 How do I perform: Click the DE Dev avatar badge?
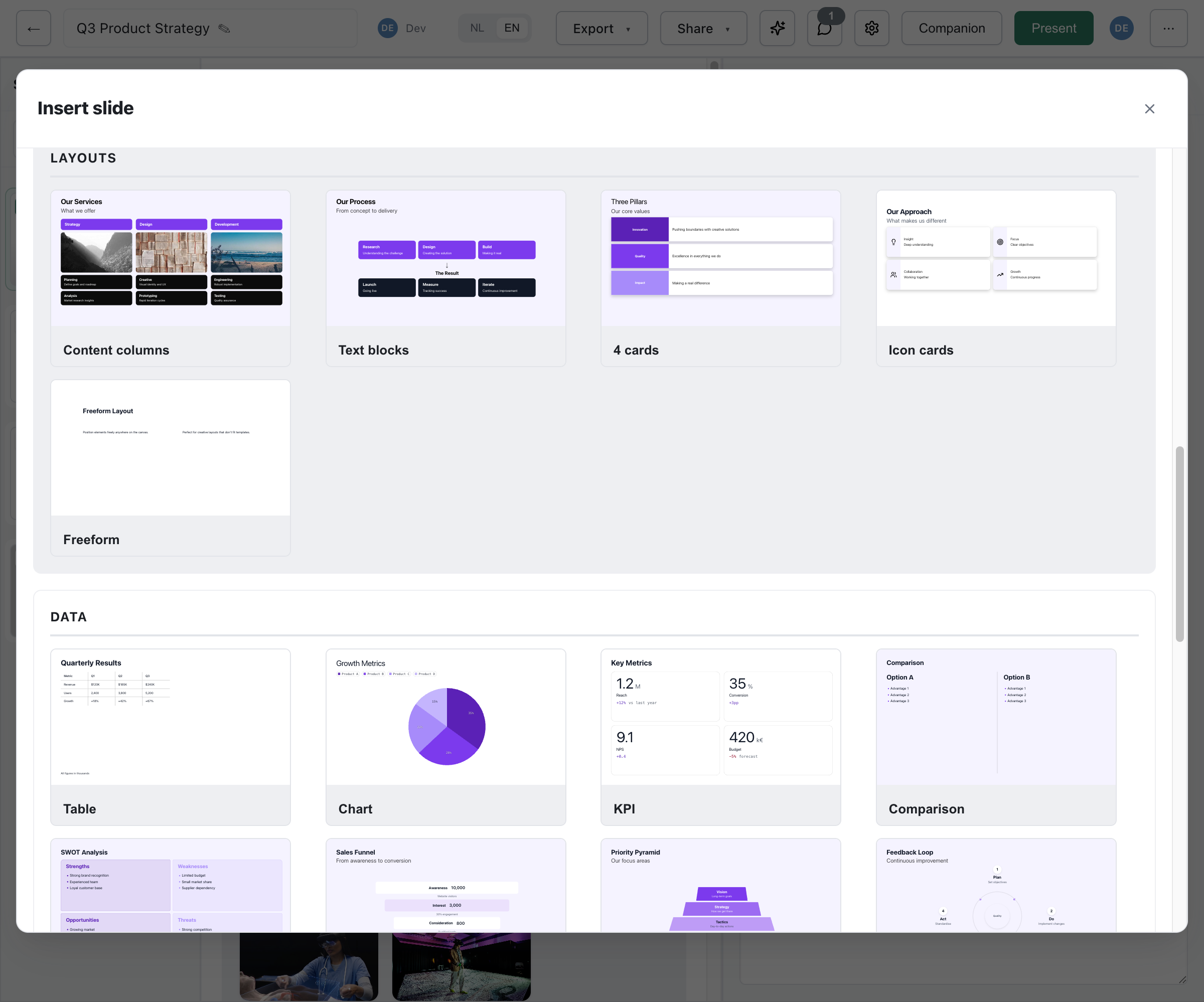pos(388,28)
